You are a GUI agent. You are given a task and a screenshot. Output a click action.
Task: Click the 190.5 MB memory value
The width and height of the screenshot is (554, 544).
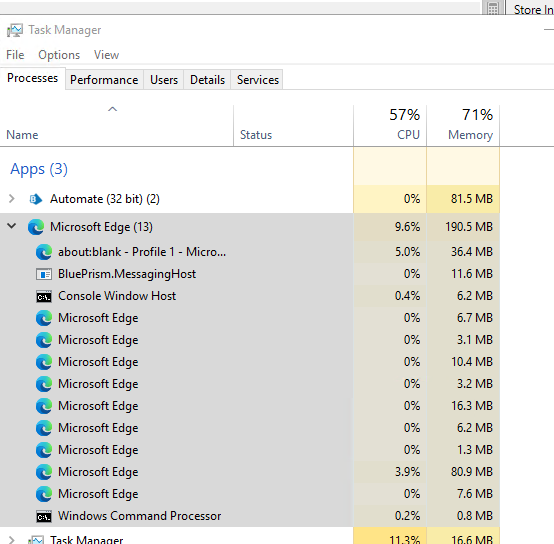[x=469, y=227]
